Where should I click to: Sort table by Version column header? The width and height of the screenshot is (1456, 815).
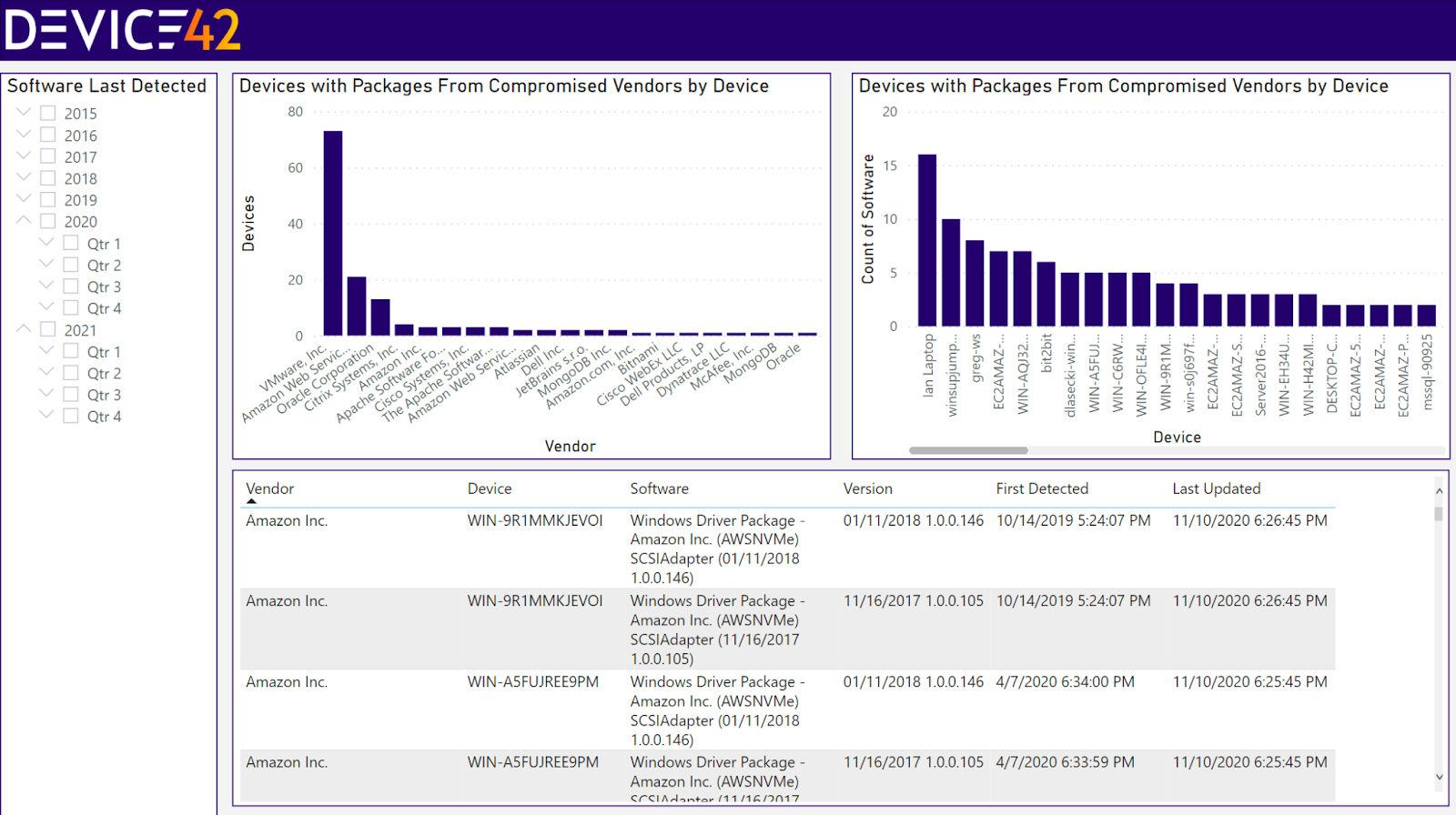(868, 488)
